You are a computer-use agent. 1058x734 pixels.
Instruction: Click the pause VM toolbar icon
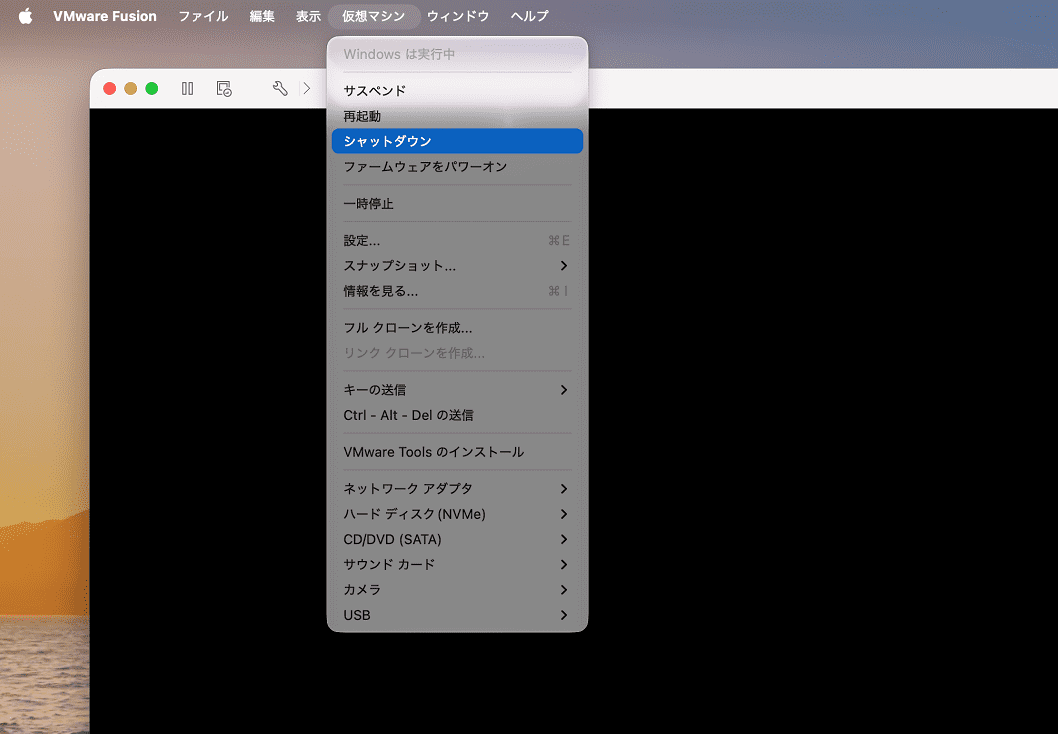point(188,88)
